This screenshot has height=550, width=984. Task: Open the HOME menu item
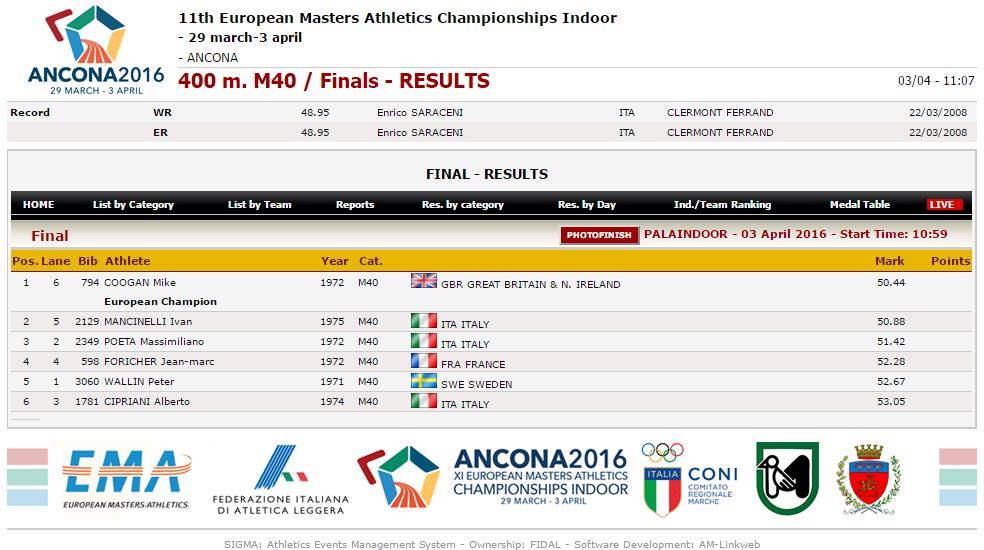pos(38,205)
